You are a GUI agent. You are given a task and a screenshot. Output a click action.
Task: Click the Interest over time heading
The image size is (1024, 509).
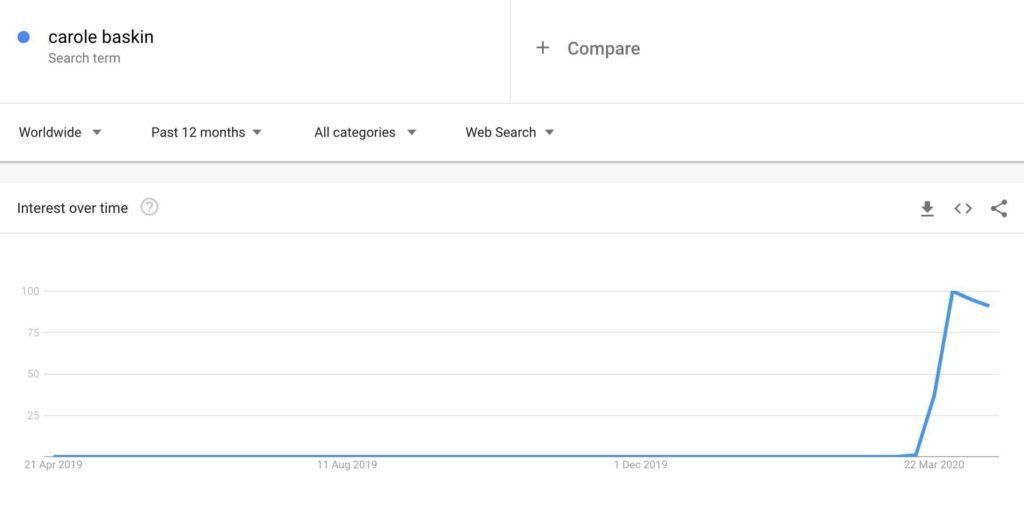coord(72,208)
